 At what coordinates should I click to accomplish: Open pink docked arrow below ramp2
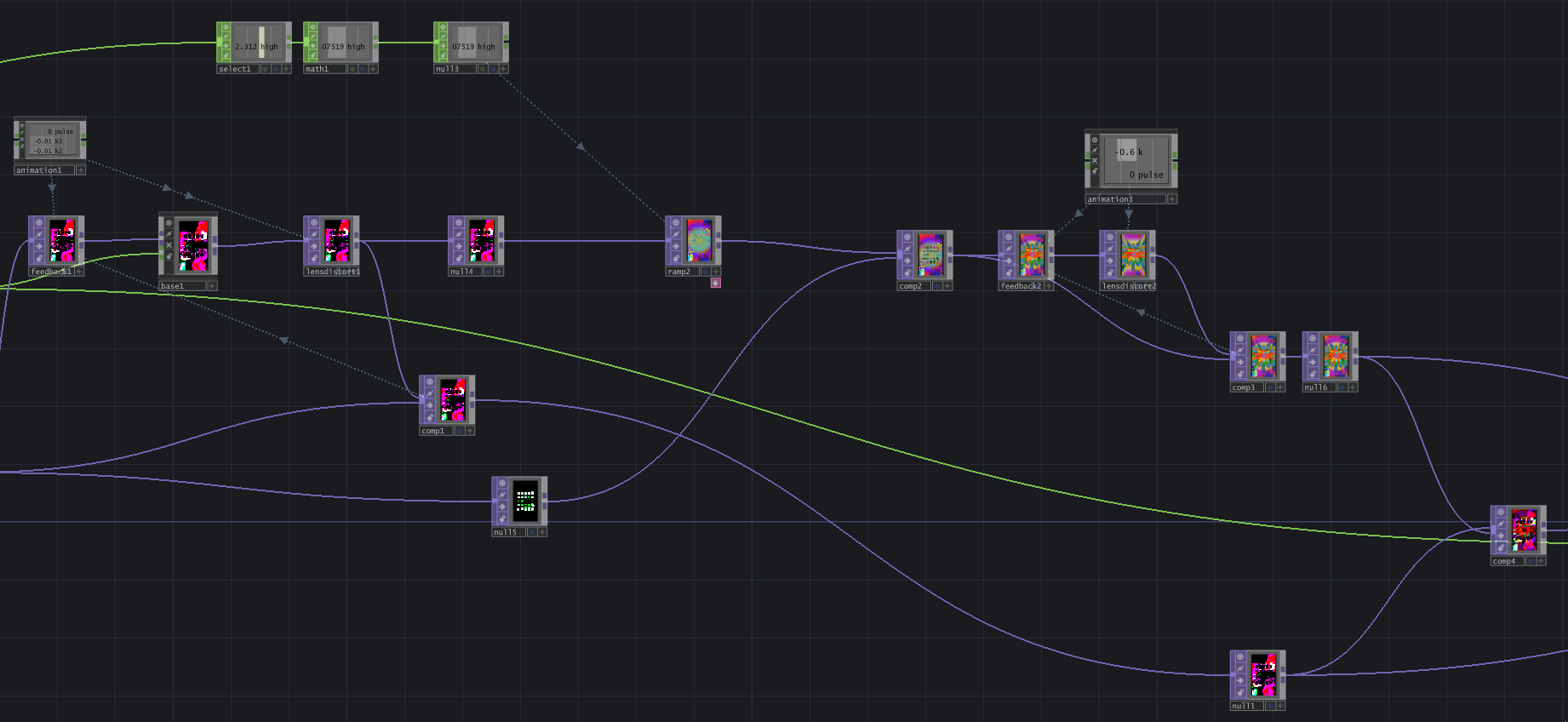pos(715,283)
